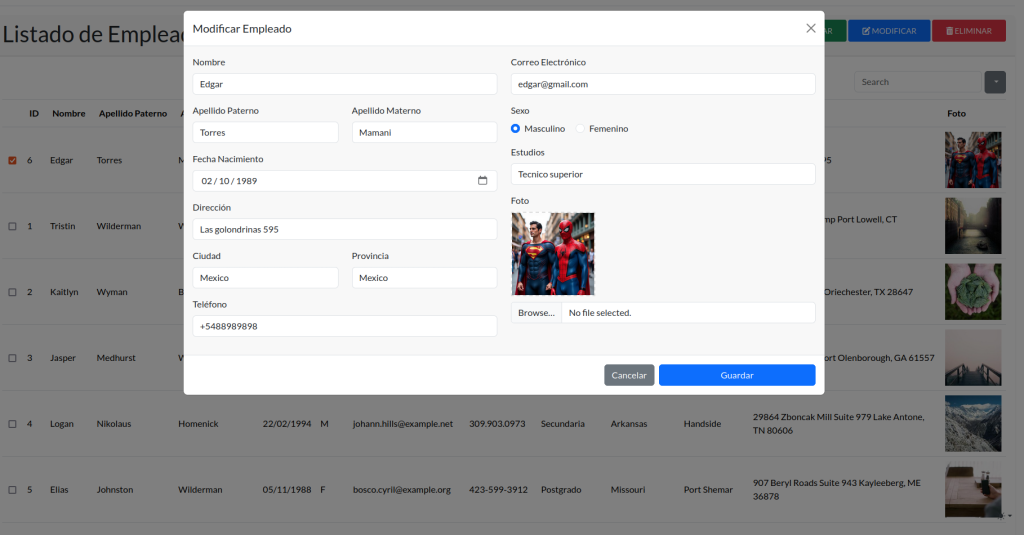Click the Missouri cell
The image size is (1024, 535).
click(x=628, y=490)
